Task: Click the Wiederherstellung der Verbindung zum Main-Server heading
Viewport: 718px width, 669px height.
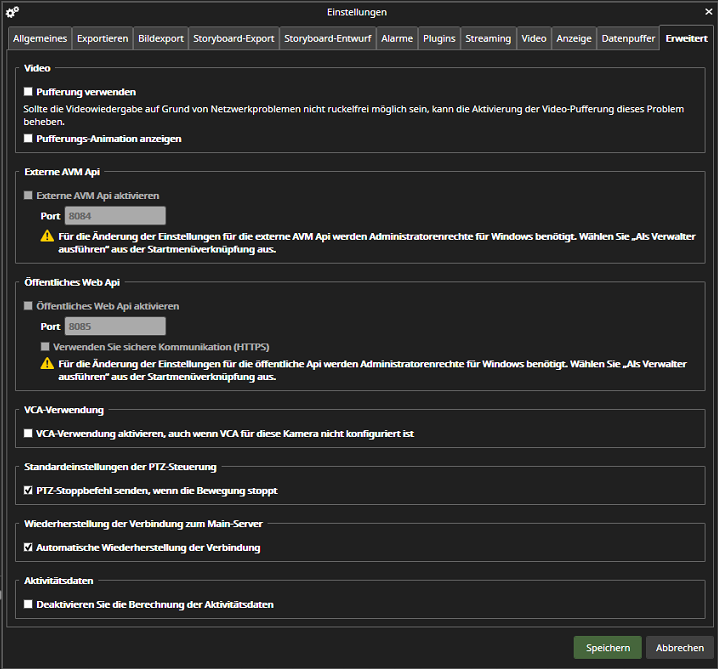Action: (x=143, y=523)
